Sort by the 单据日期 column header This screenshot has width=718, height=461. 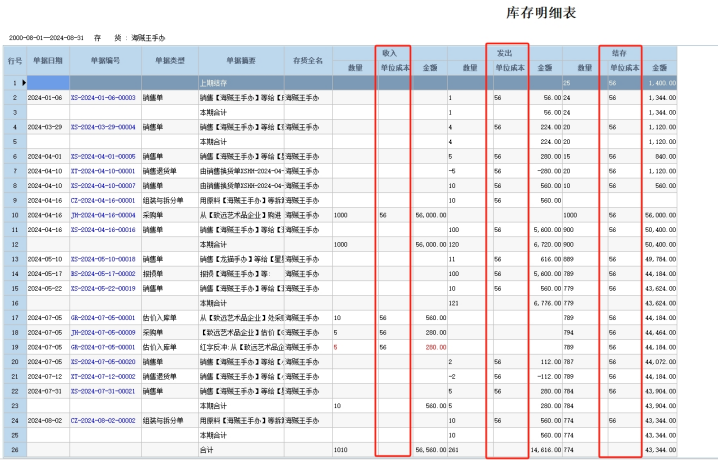pos(48,60)
